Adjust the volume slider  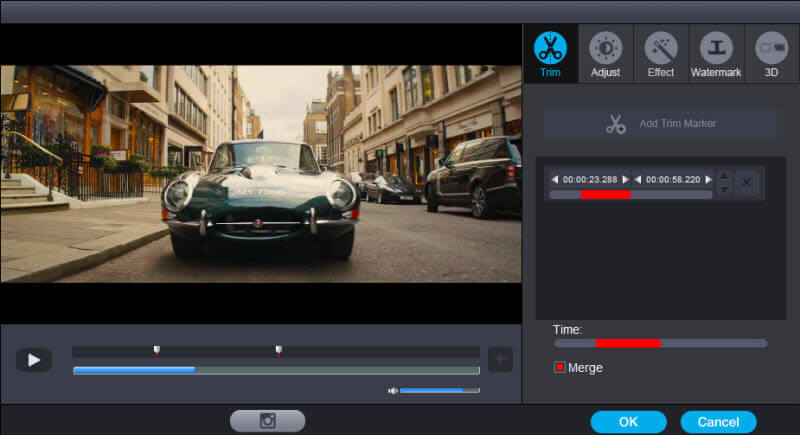coord(440,391)
